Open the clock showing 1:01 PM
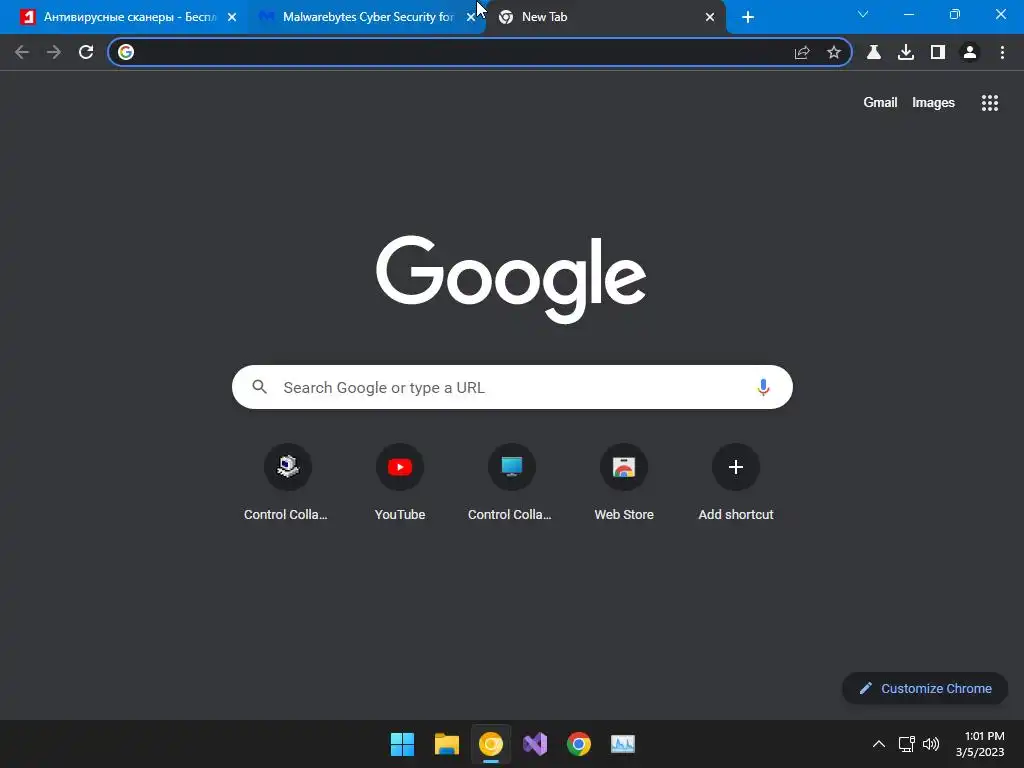This screenshot has width=1024, height=768. pyautogui.click(x=980, y=744)
